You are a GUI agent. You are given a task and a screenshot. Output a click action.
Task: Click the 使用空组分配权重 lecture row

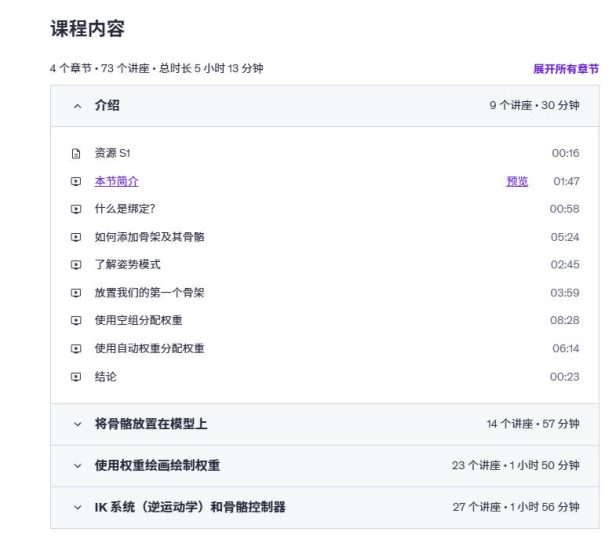325,321
